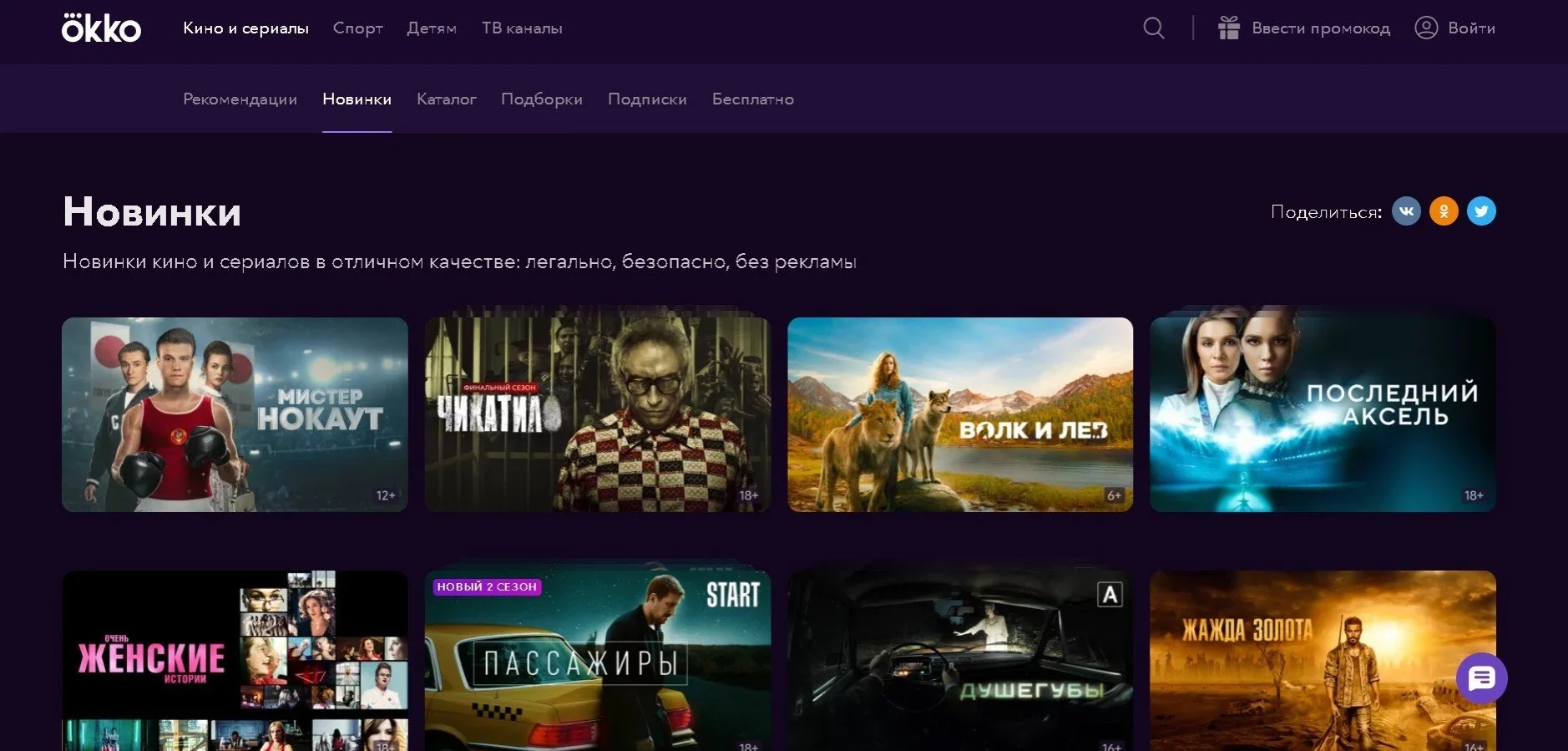
Task: Open ТВ каналы in the top menu
Action: click(x=522, y=28)
